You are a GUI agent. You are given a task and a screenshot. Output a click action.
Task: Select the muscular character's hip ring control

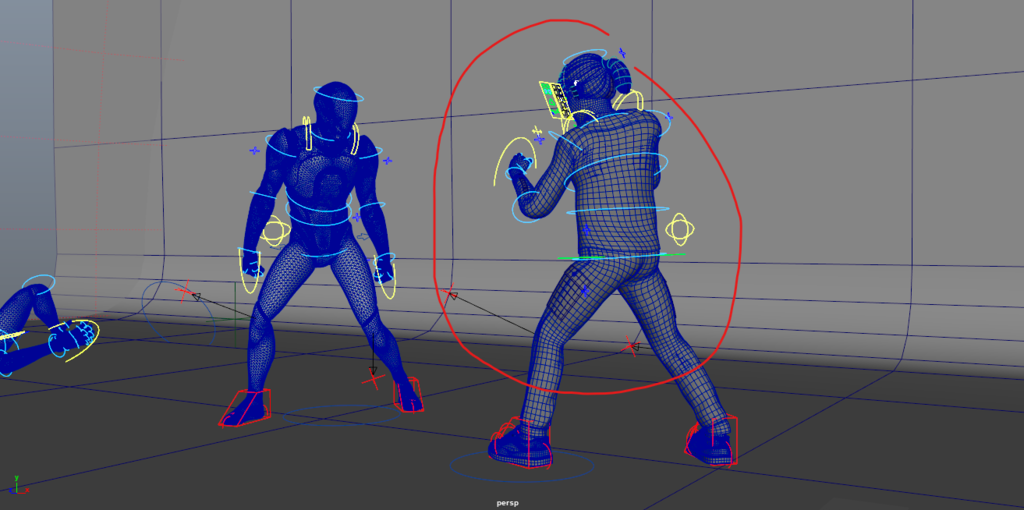[322, 254]
